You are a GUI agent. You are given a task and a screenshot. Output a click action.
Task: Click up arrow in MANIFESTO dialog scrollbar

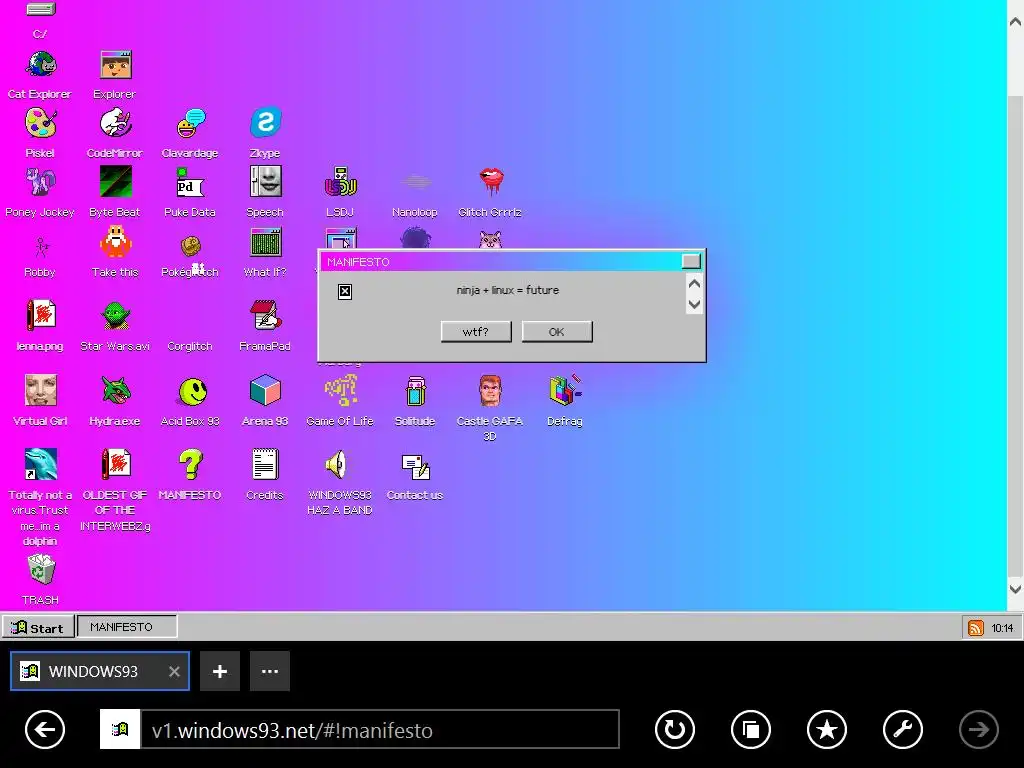(694, 283)
